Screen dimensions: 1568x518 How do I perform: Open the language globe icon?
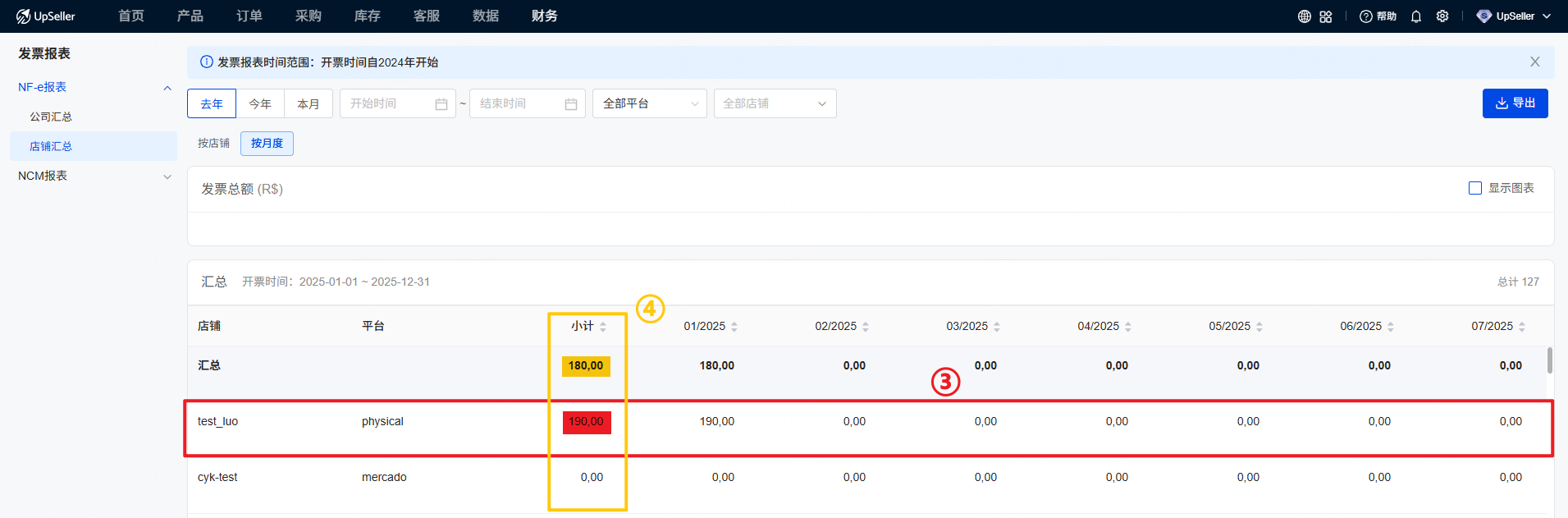[1304, 16]
